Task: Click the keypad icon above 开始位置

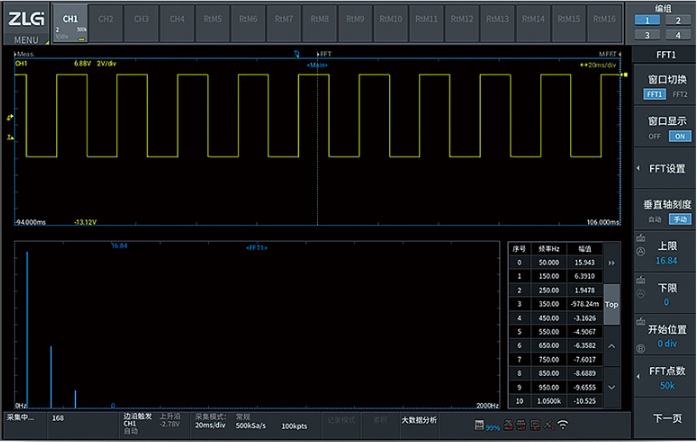Action: click(x=641, y=321)
